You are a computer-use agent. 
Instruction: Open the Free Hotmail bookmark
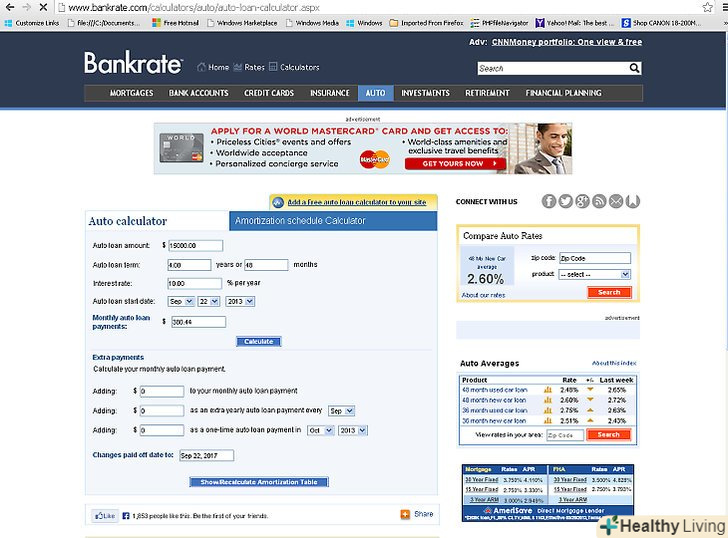(x=176, y=23)
